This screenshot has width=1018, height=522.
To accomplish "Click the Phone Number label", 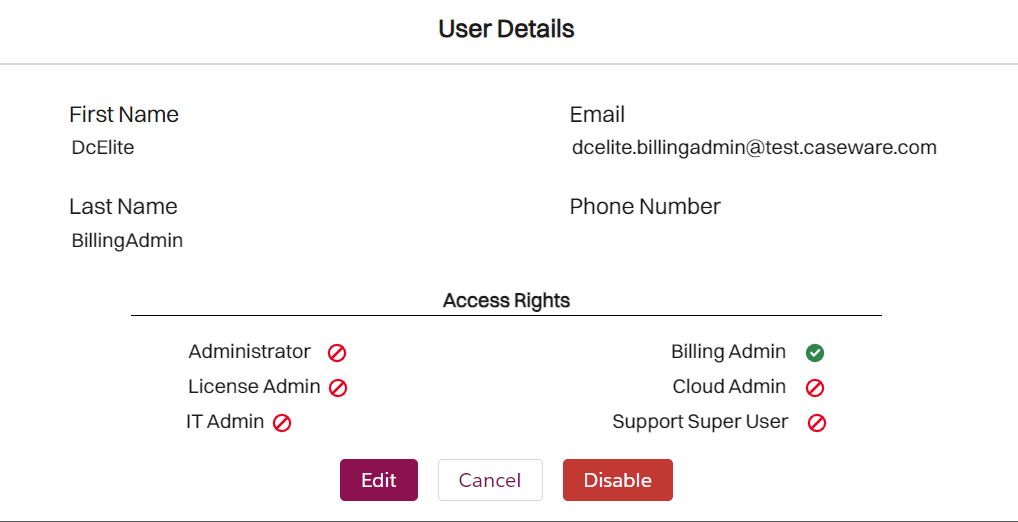I will (645, 207).
